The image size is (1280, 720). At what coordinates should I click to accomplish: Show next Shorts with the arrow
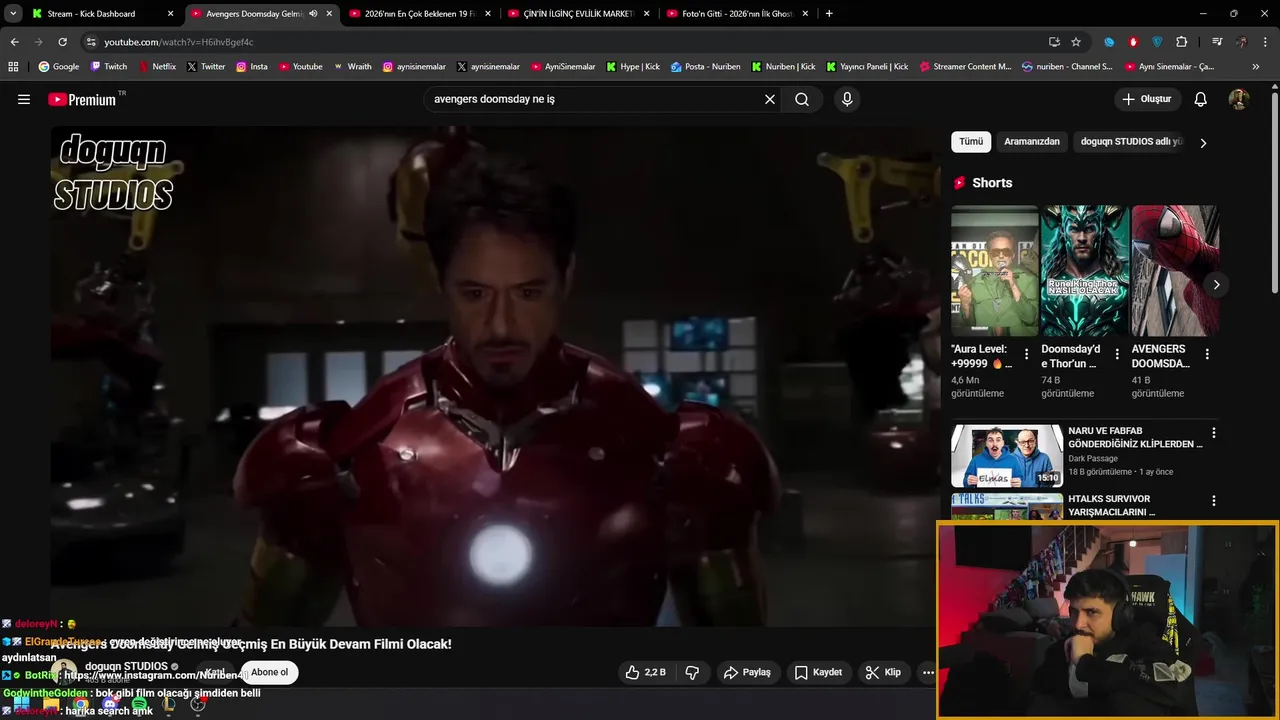1216,285
